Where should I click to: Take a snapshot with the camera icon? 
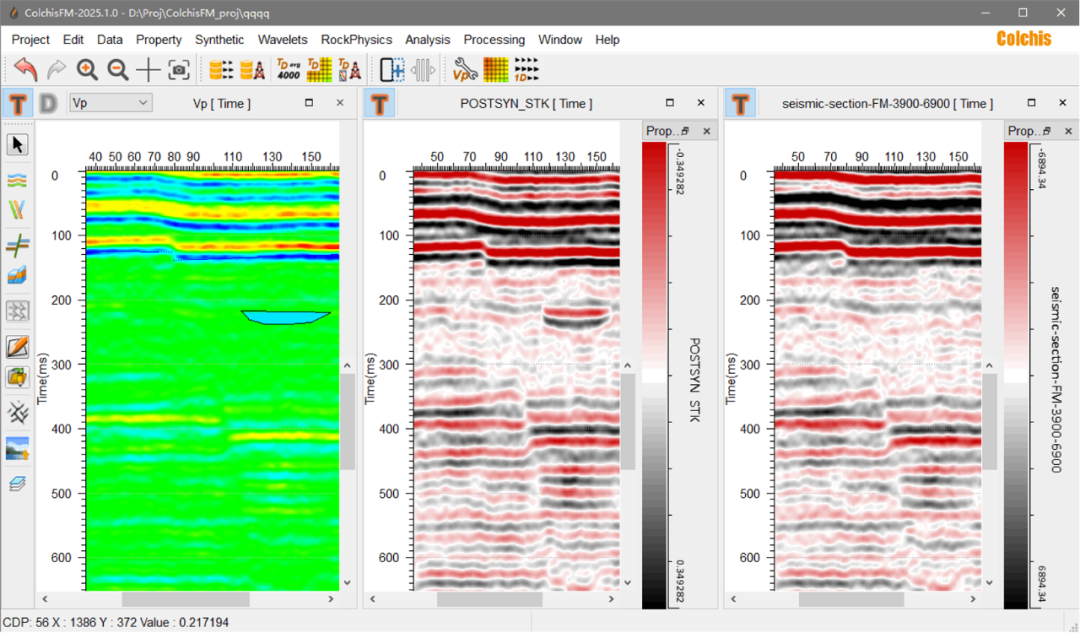(x=179, y=70)
